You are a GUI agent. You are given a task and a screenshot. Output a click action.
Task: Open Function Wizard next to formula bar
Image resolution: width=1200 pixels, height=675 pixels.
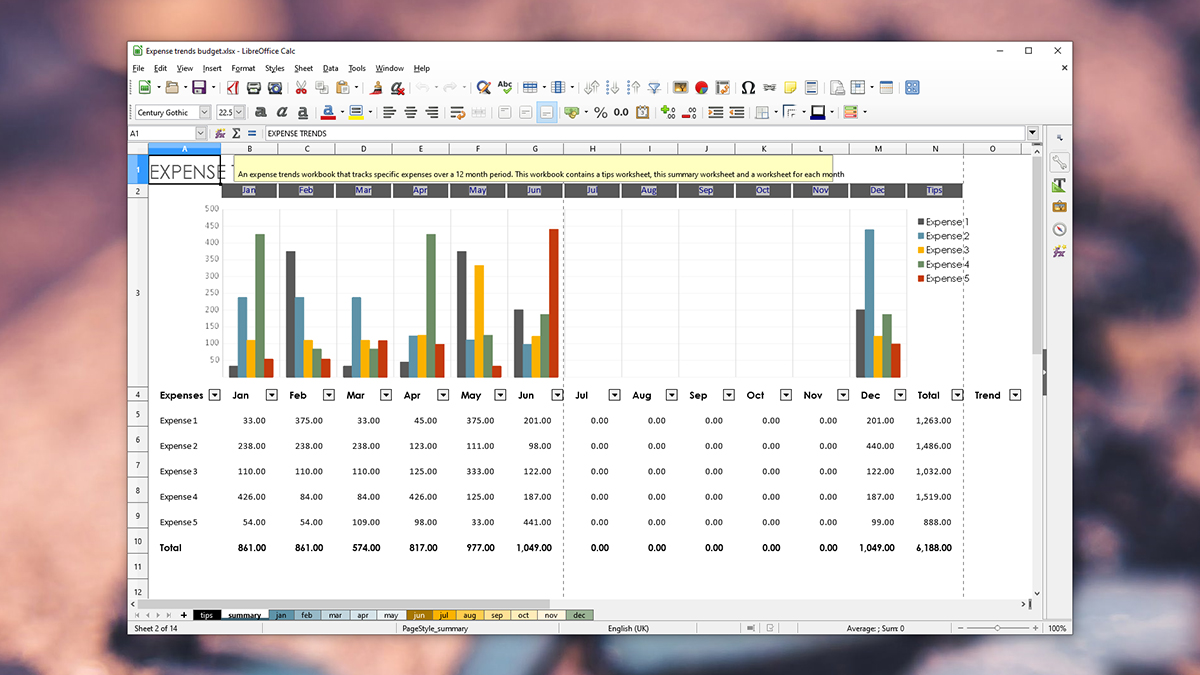[220, 133]
